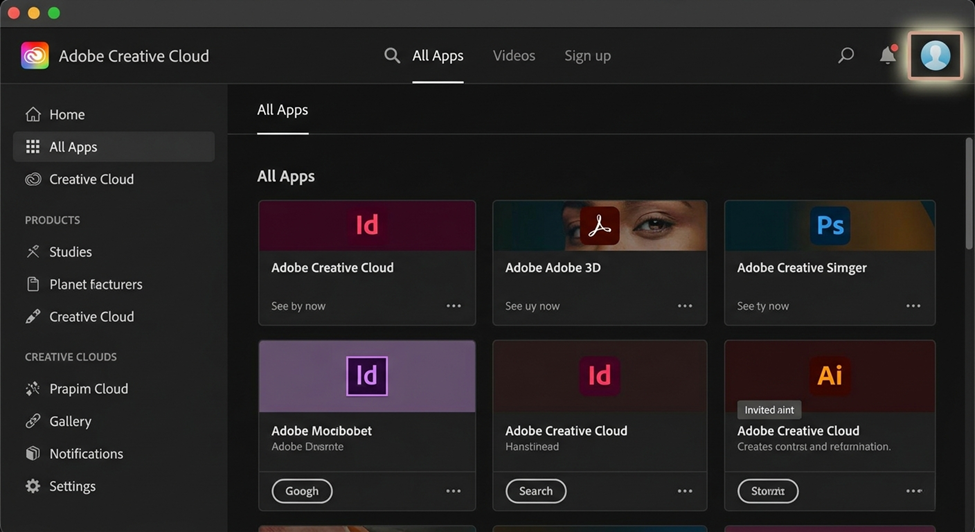The image size is (975, 532).
Task: Click the eye photo banner on the Adobe Adobe 3D card
Action: [x=600, y=226]
